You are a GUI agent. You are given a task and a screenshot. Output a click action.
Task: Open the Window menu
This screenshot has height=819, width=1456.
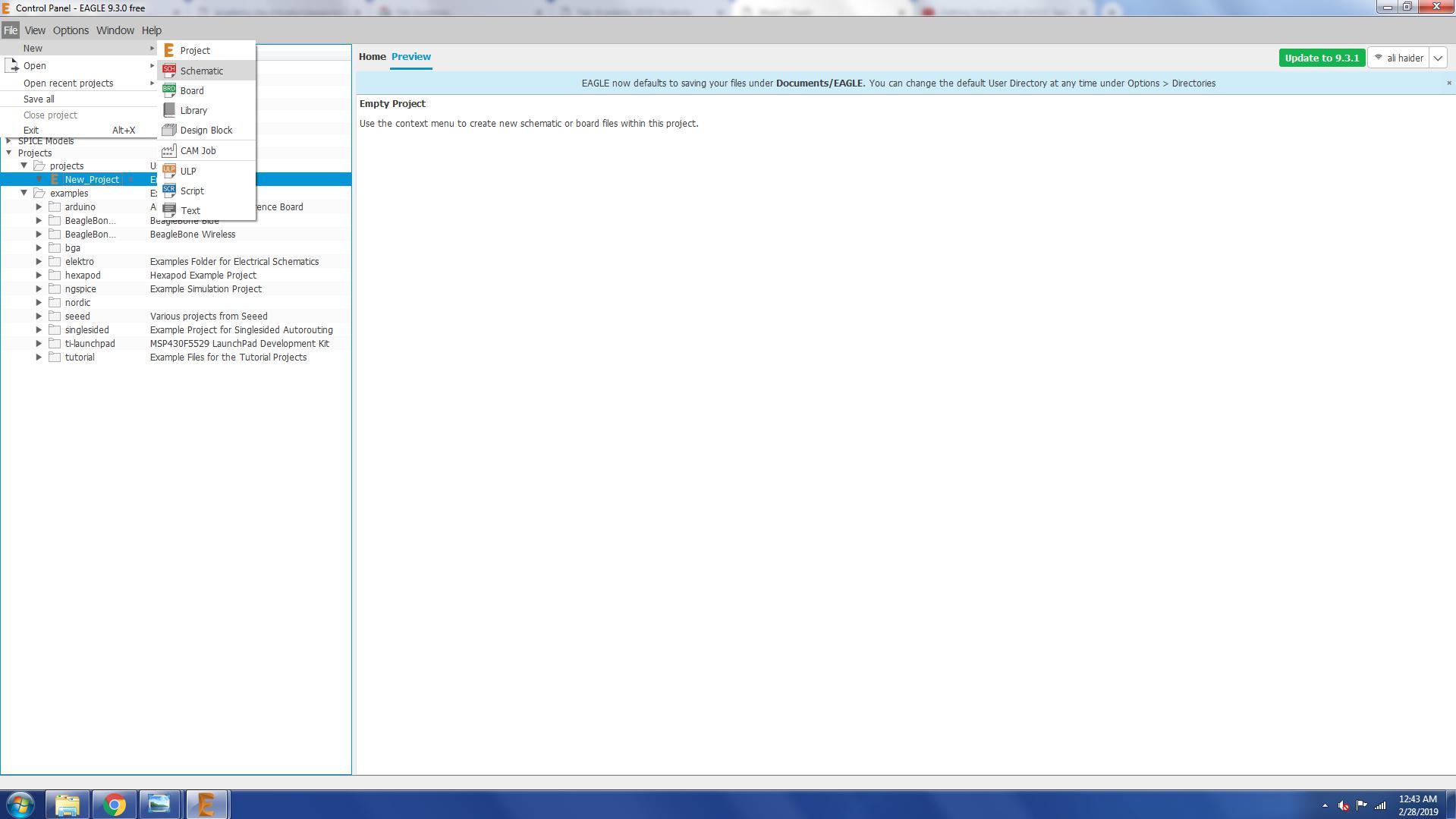click(x=115, y=30)
